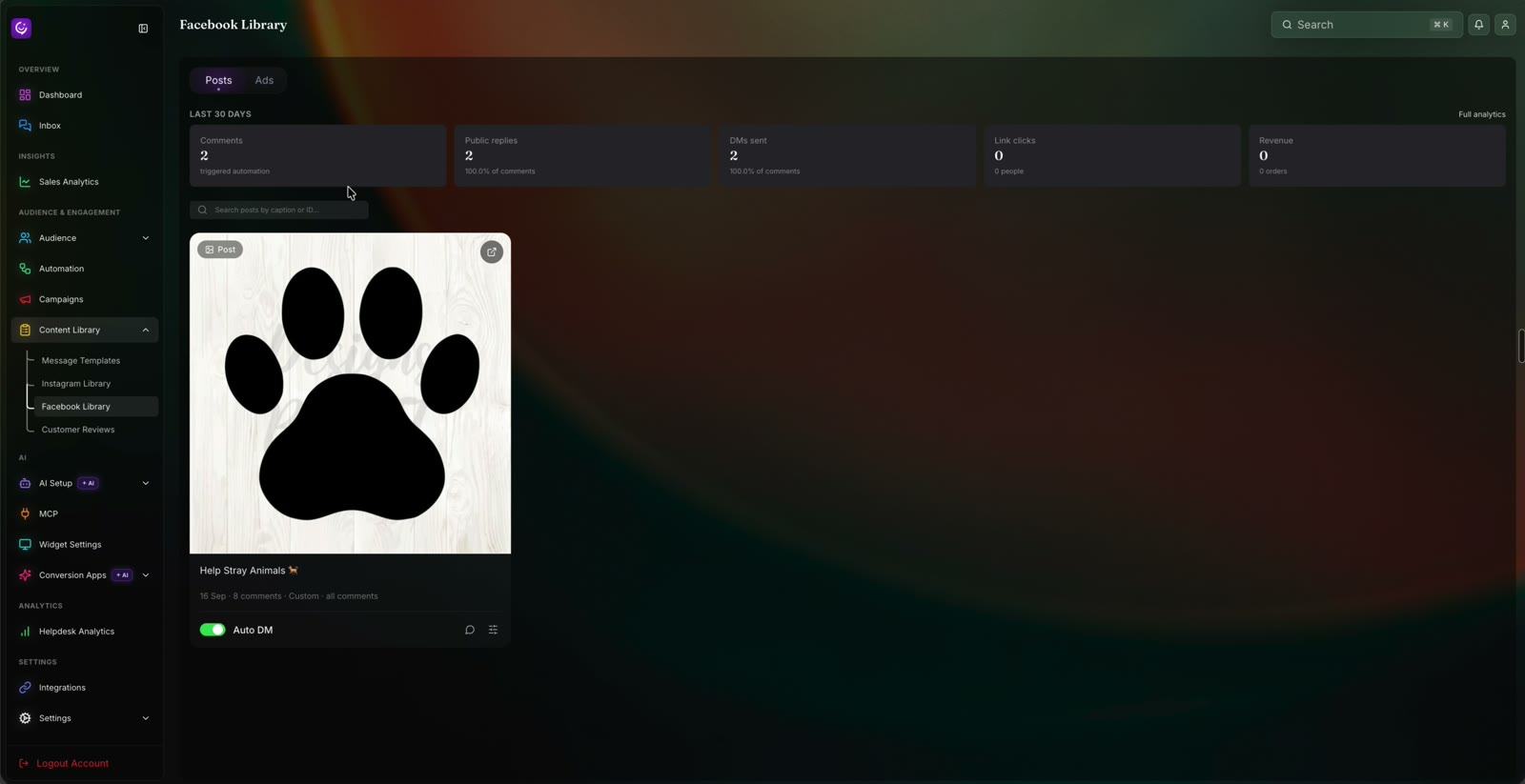This screenshot has height=784, width=1525.
Task: Click the Dashboard grid icon
Action: [25, 95]
